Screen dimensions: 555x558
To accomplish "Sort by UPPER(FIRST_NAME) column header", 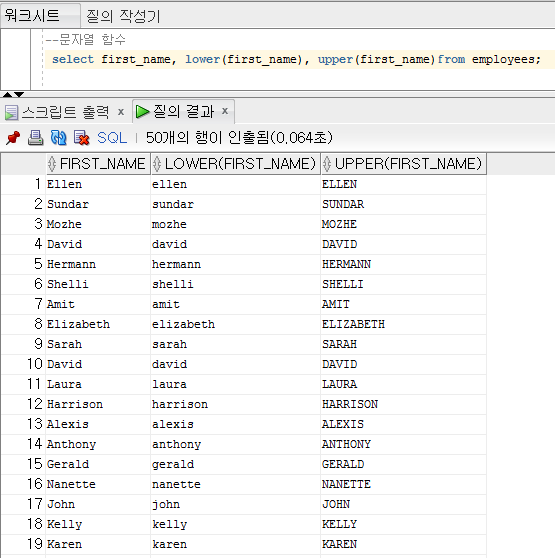I will [x=404, y=164].
